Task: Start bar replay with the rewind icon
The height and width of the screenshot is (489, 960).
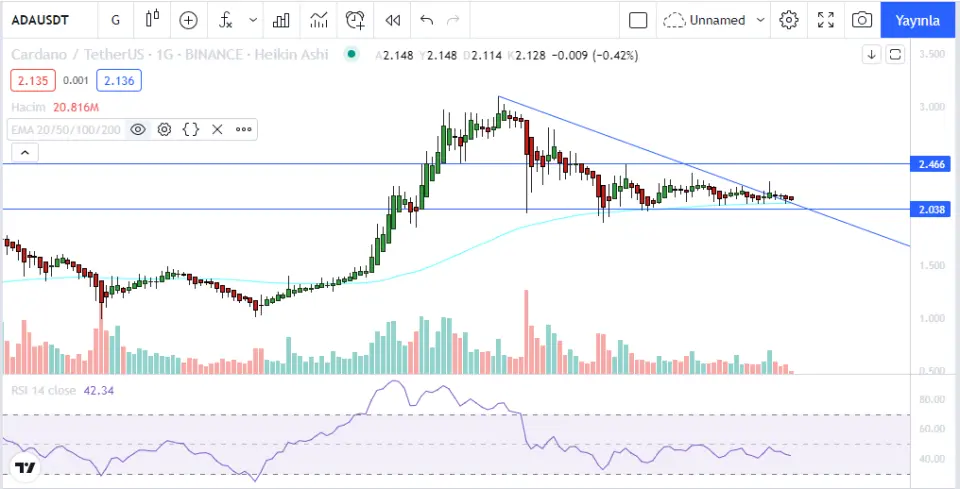Action: (x=393, y=19)
